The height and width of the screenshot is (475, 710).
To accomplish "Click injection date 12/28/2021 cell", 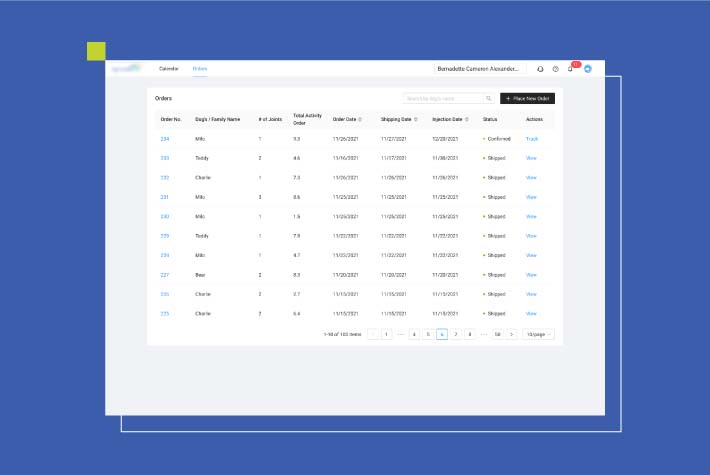I will [445, 139].
